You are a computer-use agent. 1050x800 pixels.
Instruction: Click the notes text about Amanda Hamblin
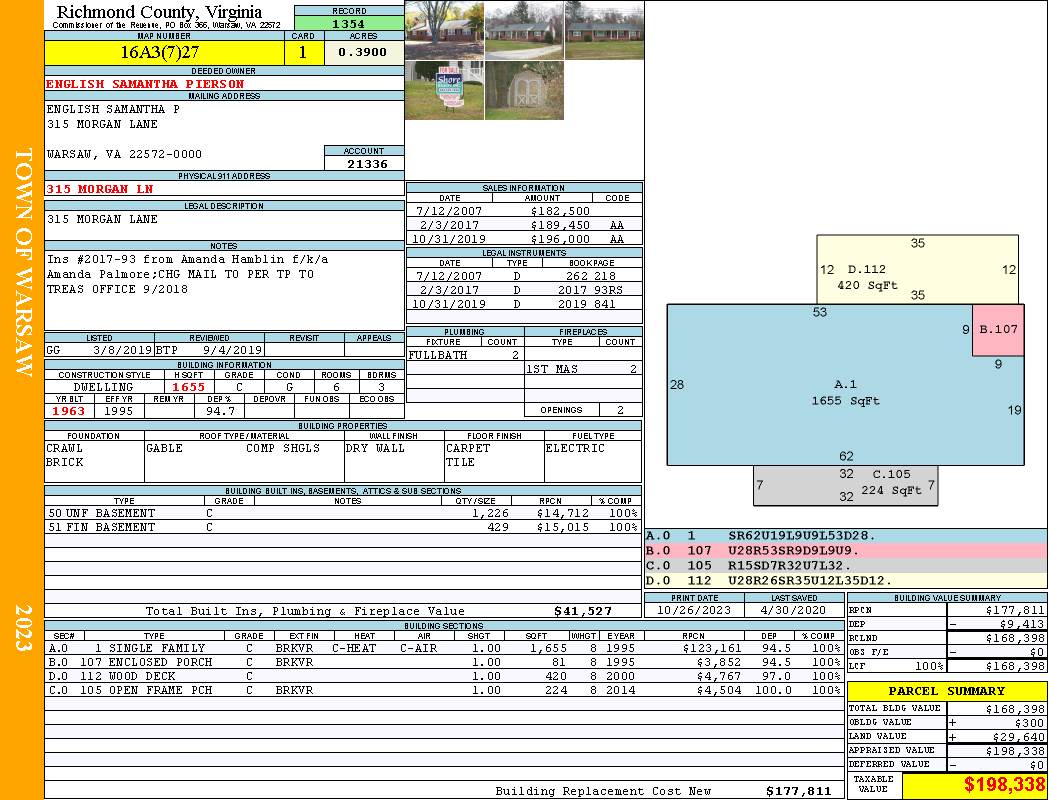(x=188, y=274)
